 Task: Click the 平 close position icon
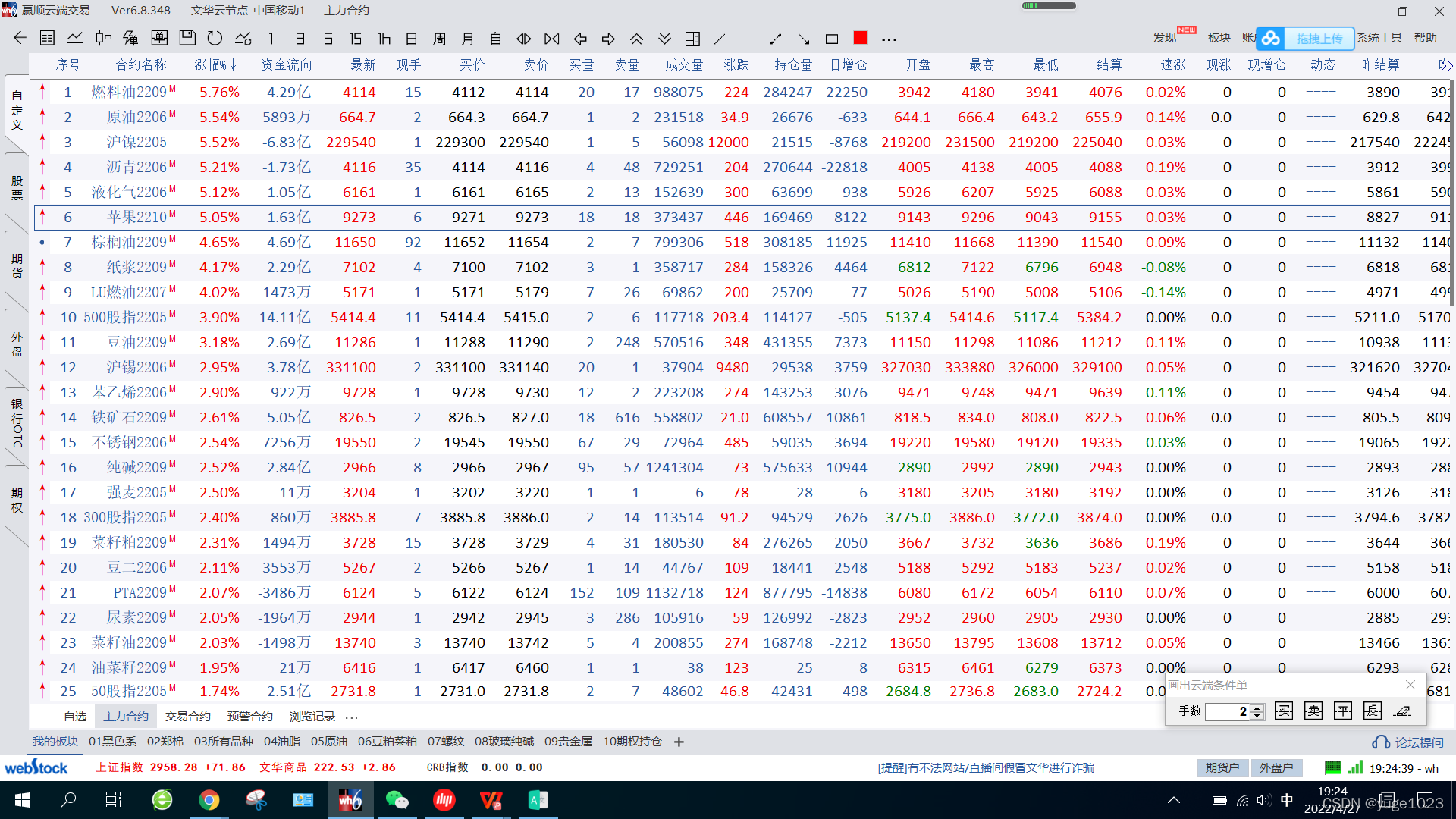pos(1343,711)
